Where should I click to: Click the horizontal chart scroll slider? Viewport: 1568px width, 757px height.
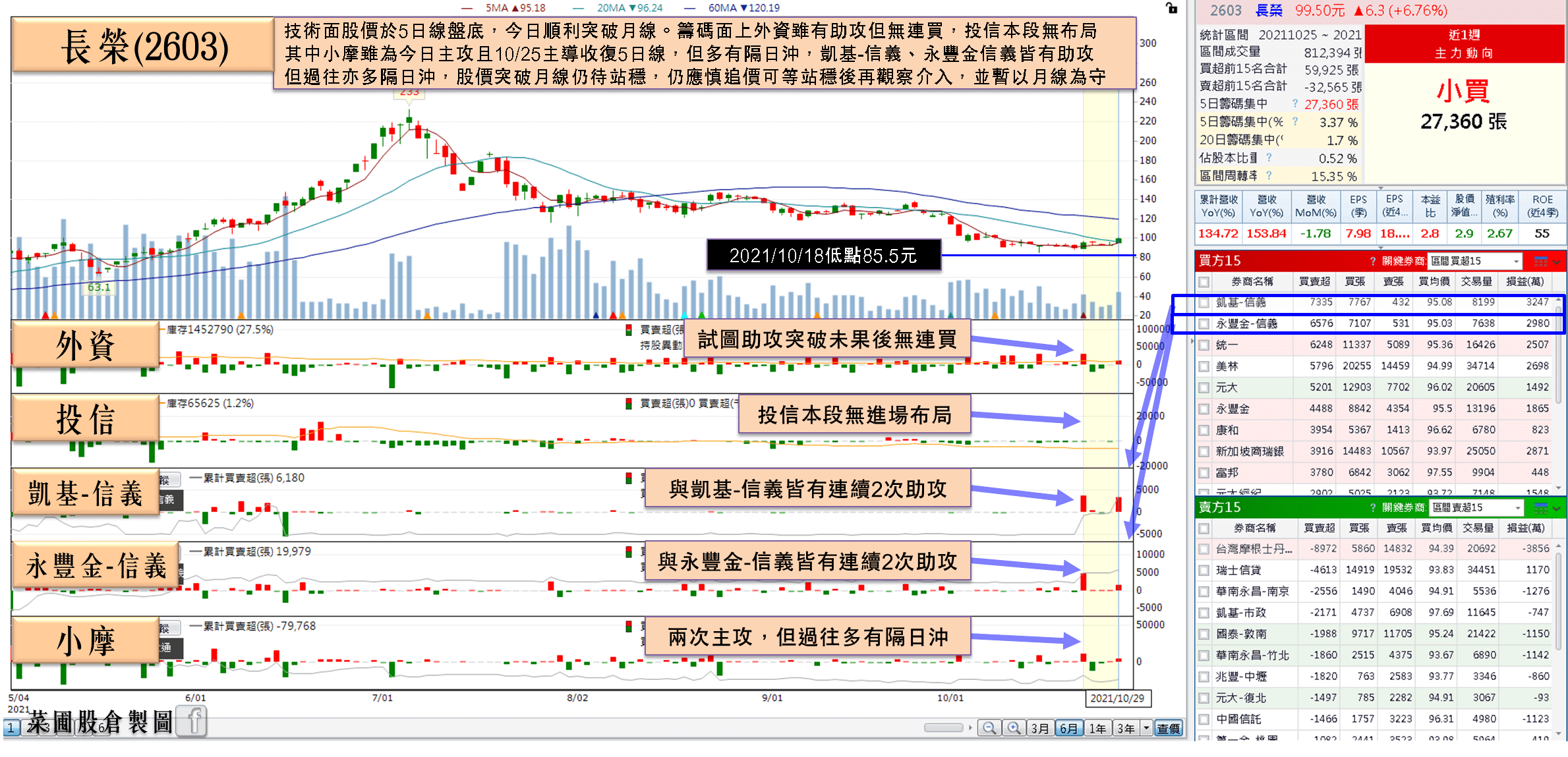[944, 728]
